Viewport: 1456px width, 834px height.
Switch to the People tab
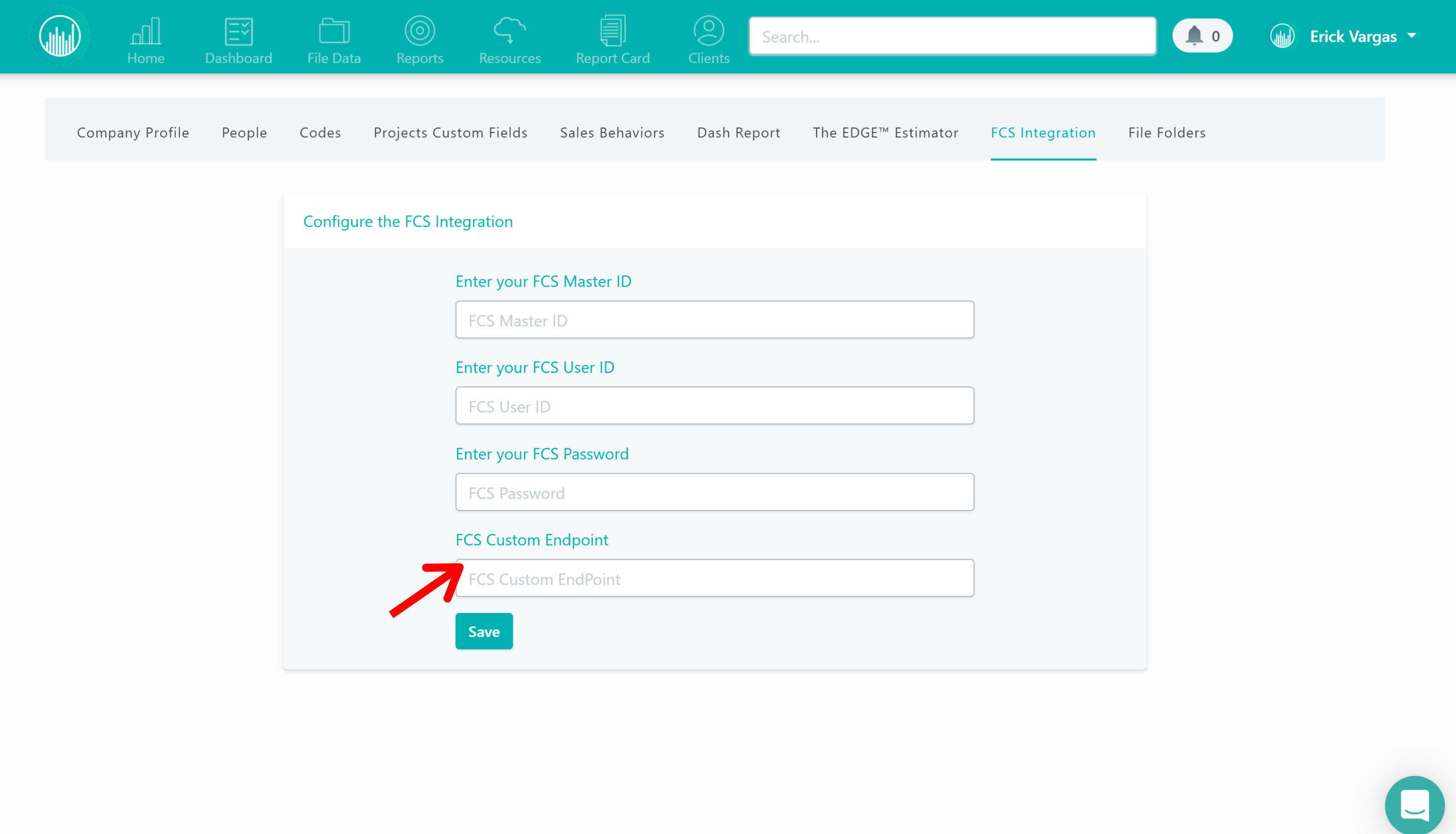tap(244, 132)
